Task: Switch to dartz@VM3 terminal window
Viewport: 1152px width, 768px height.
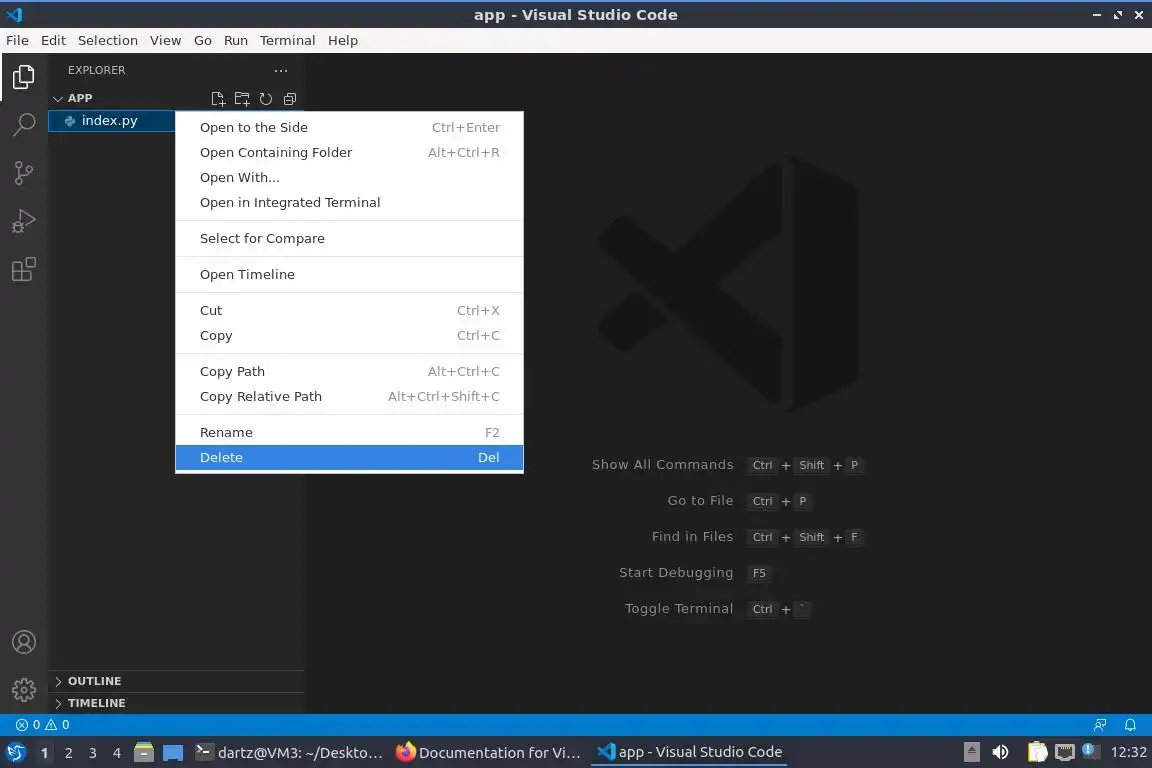Action: [289, 753]
